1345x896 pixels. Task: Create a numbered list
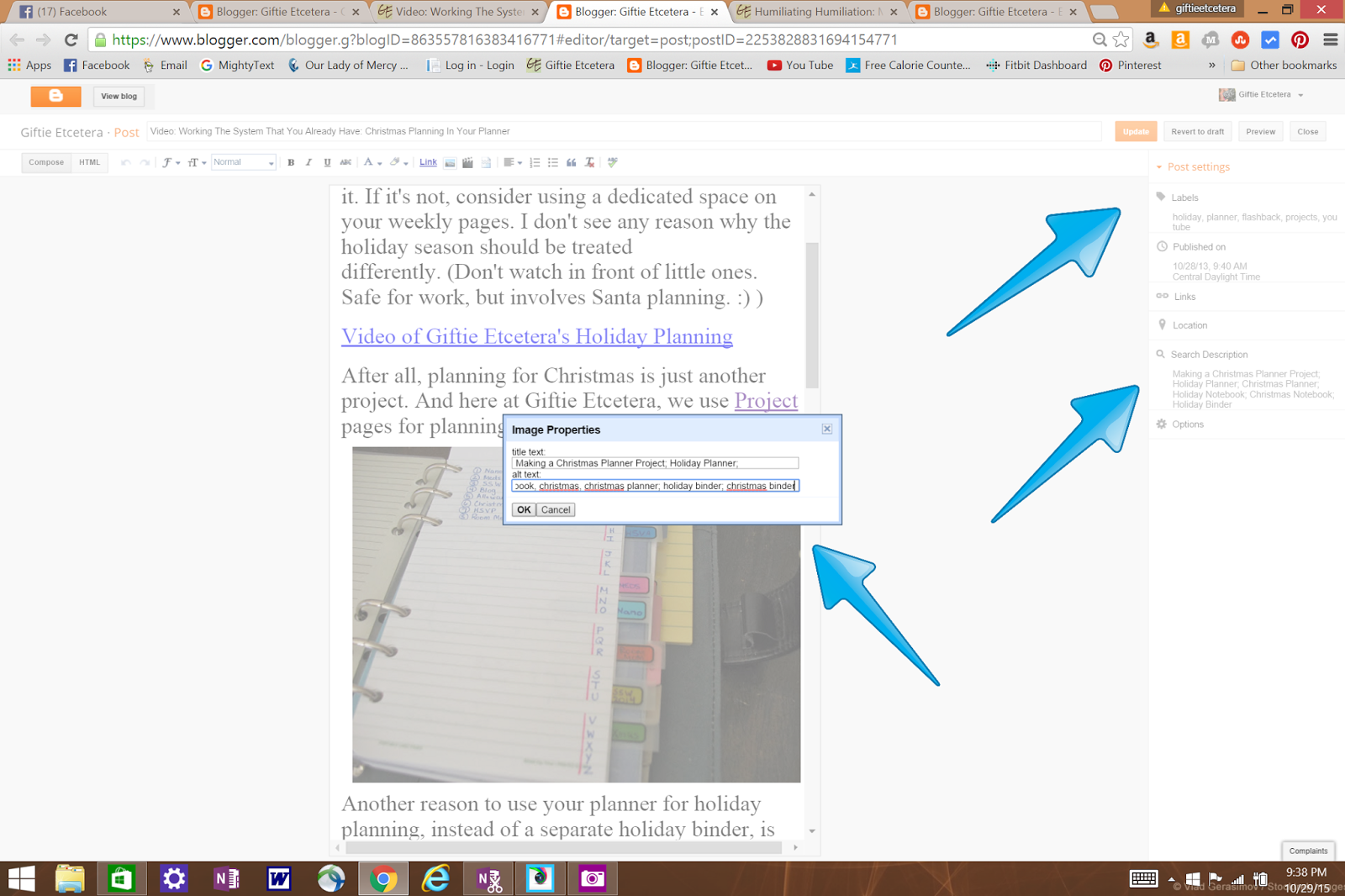click(x=535, y=162)
